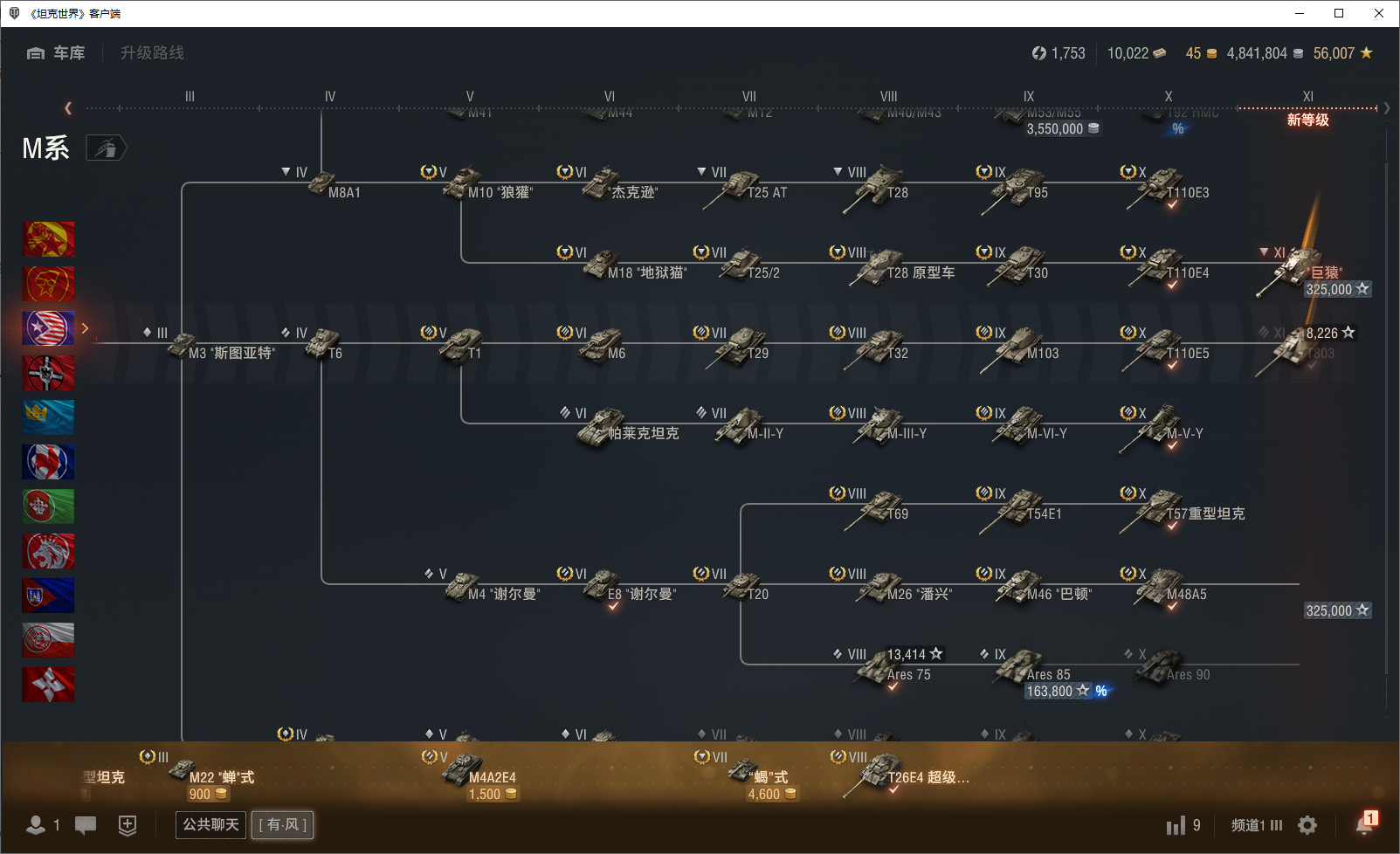Select the blue flag with red triangle
The height and width of the screenshot is (854, 1400).
click(48, 596)
